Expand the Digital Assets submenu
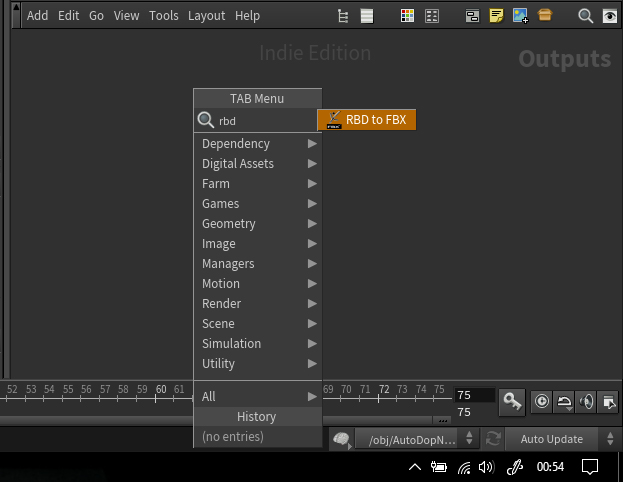This screenshot has height=482, width=623. point(258,163)
